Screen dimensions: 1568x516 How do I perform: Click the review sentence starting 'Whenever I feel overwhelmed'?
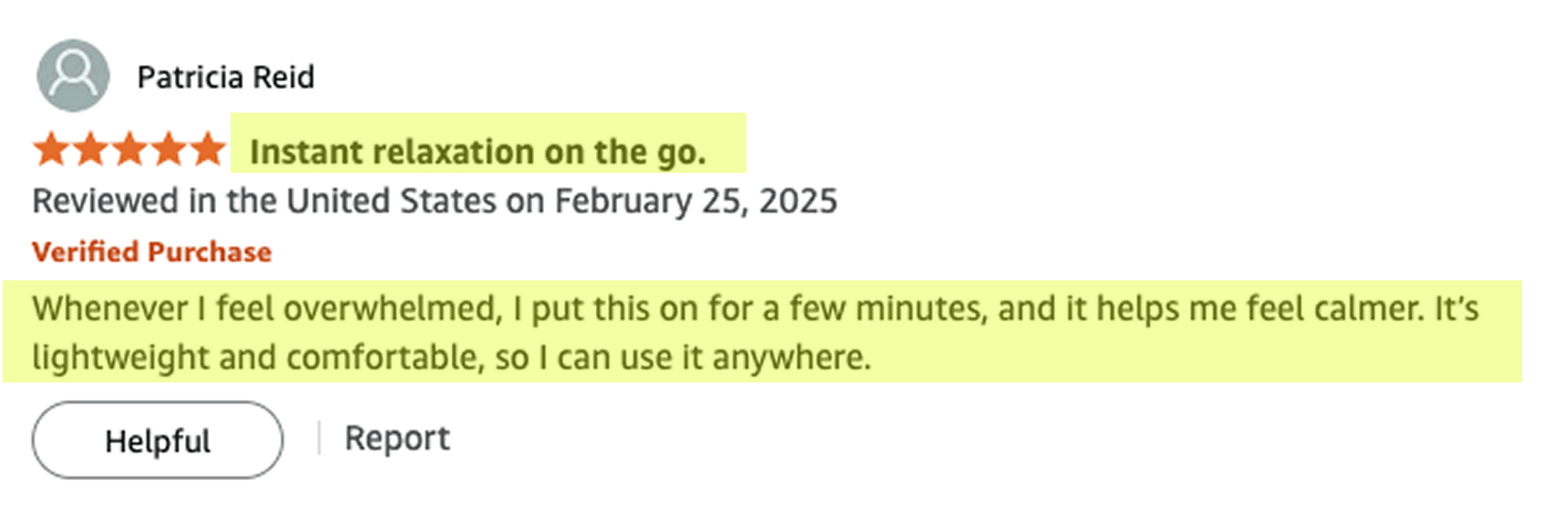pos(756,308)
